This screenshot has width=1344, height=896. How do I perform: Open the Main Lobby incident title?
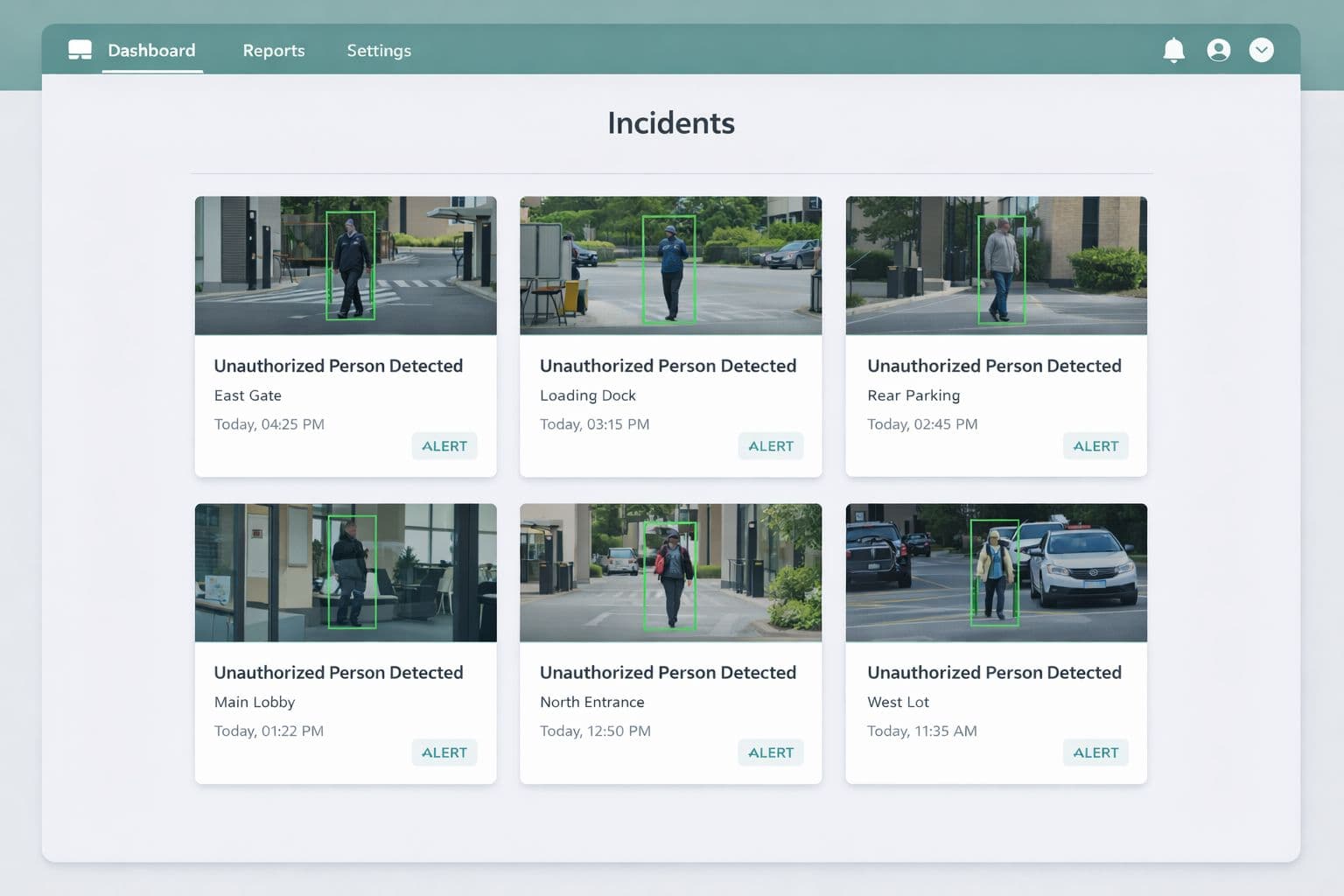pos(339,673)
